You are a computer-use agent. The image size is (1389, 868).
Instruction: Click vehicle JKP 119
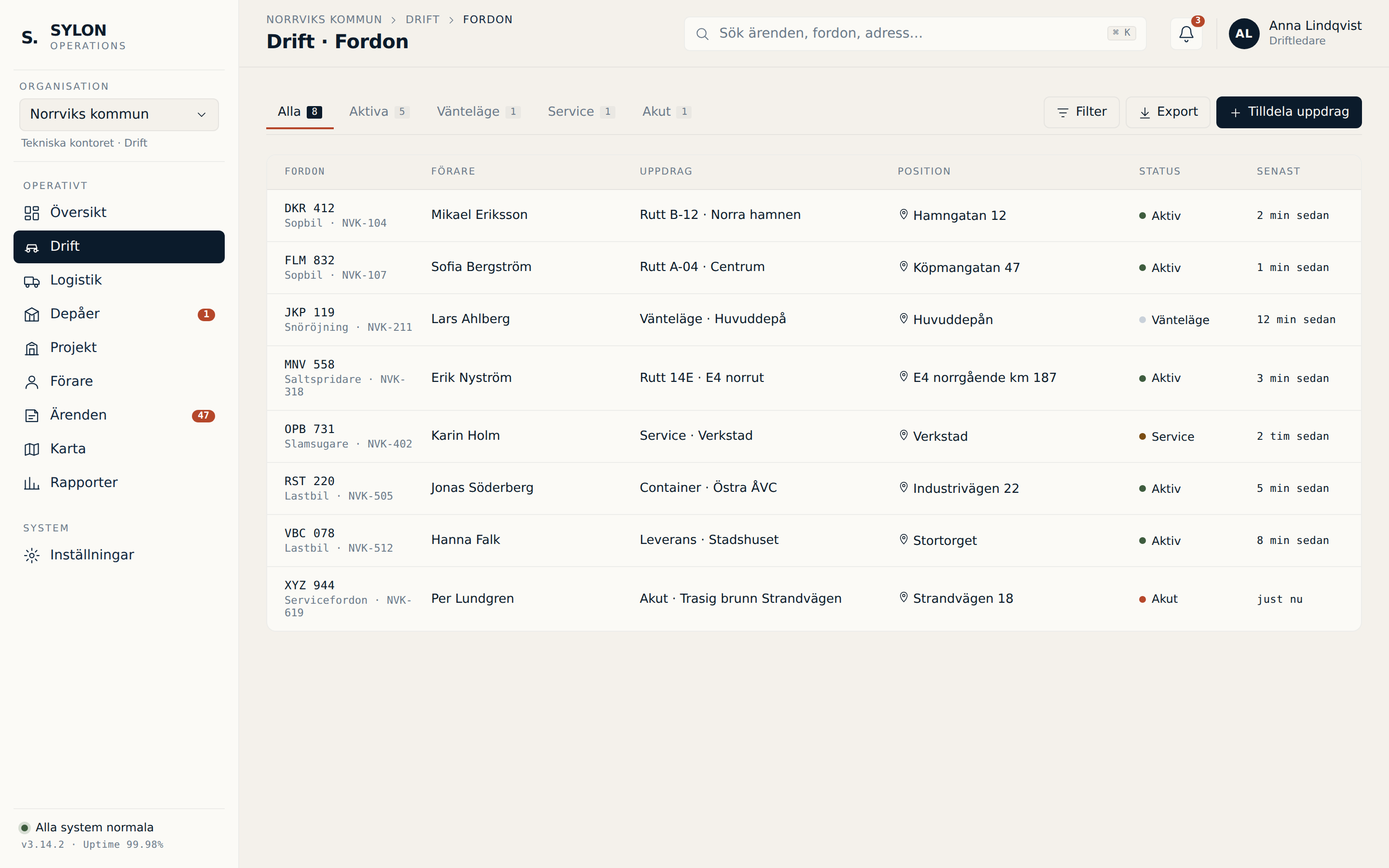point(309,313)
